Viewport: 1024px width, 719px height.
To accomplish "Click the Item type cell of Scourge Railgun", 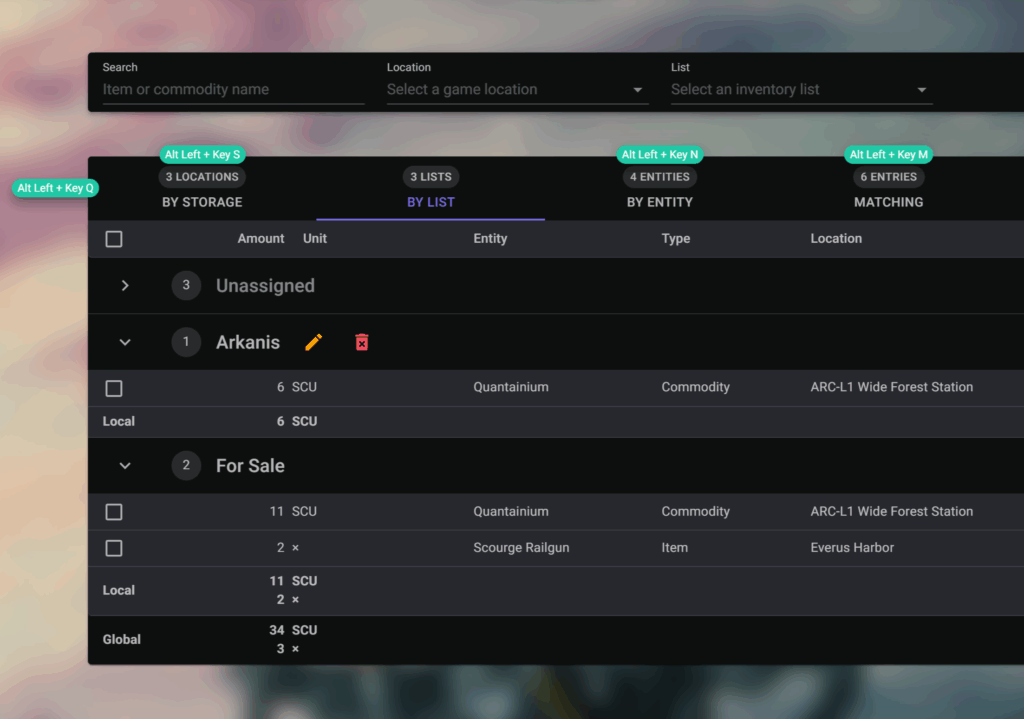I will [x=674, y=547].
